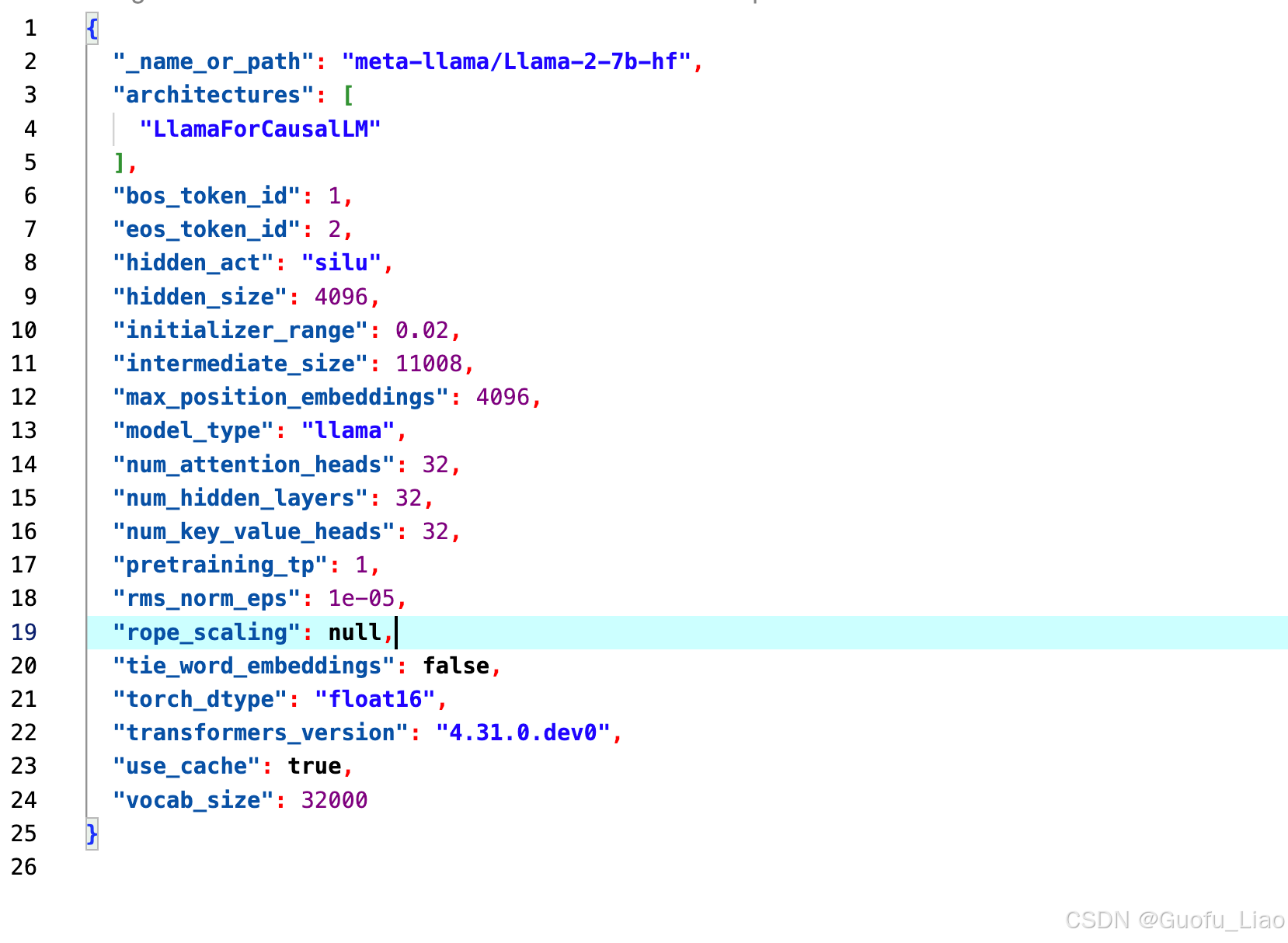Click the "transformers_version" key
The height and width of the screenshot is (943, 1288).
pyautogui.click(x=261, y=732)
